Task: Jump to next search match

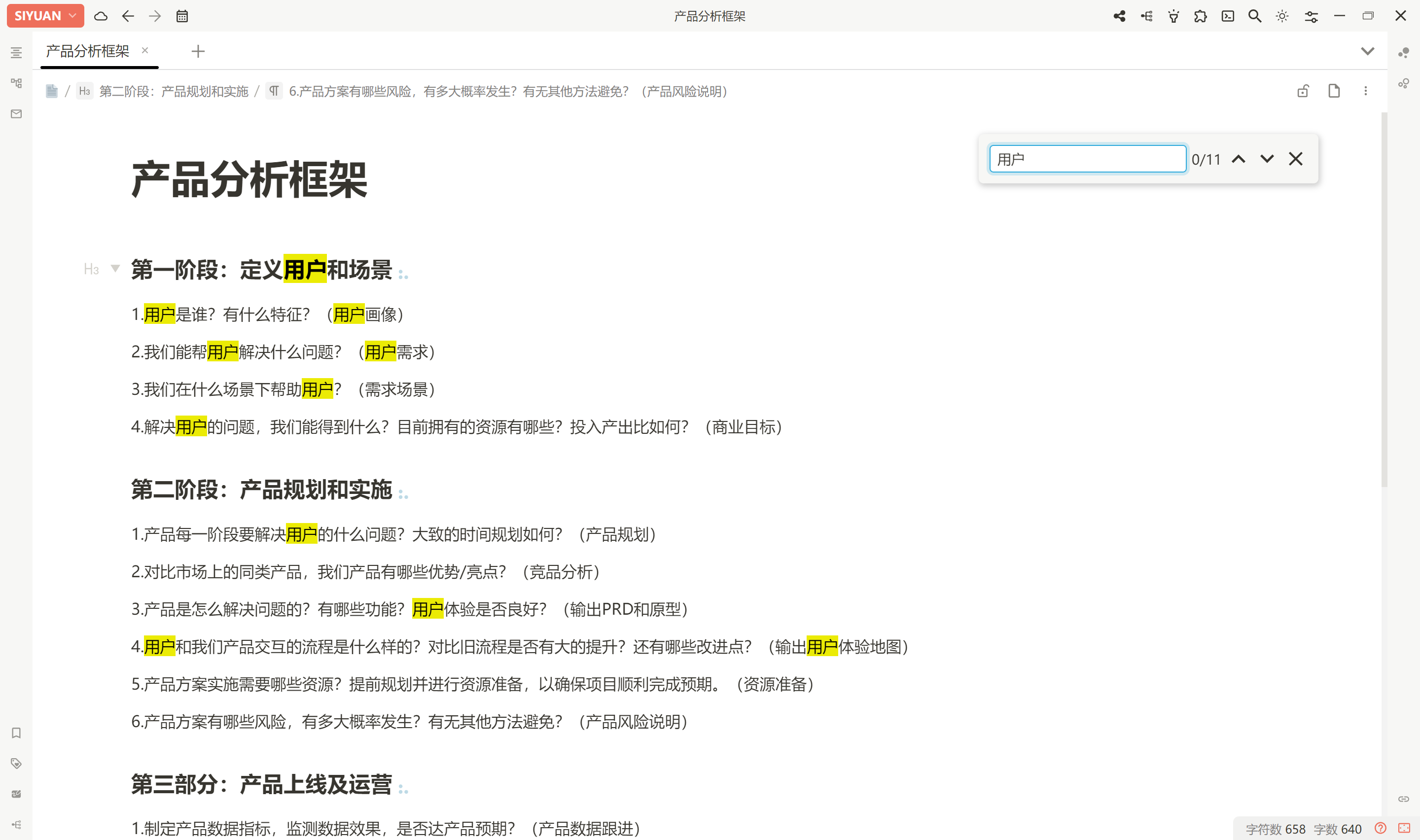Action: click(1267, 159)
